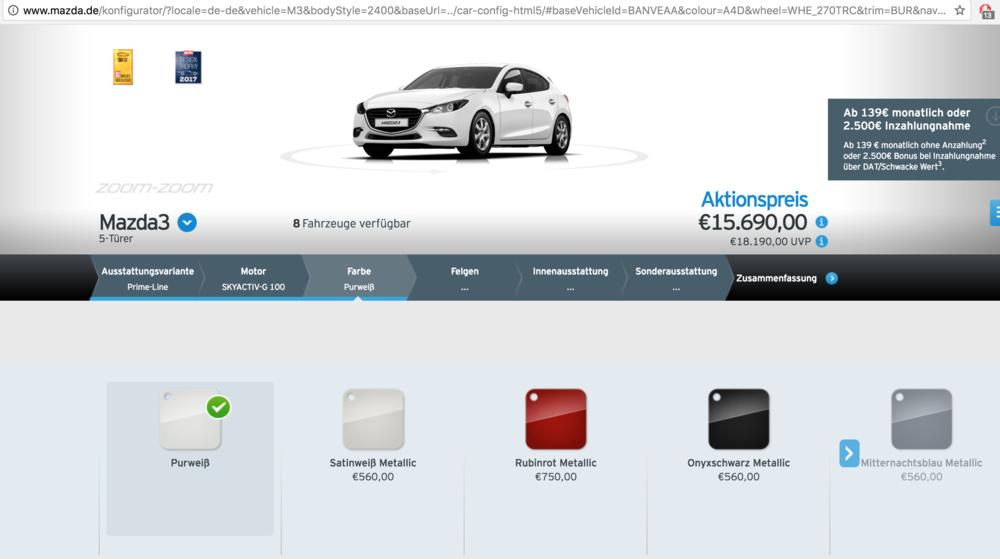Viewport: 1000px width, 559px height.
Task: Open Zusammenfassung summary
Action: pos(776,278)
